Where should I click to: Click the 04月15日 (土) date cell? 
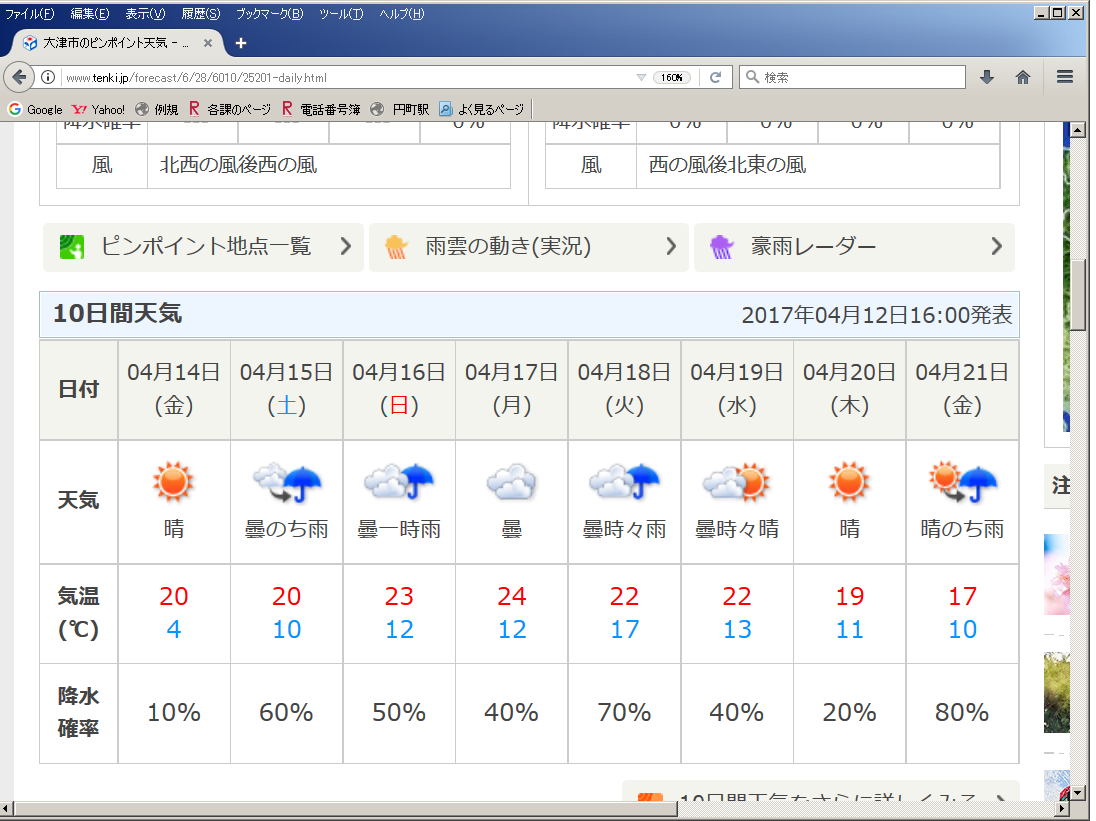287,390
